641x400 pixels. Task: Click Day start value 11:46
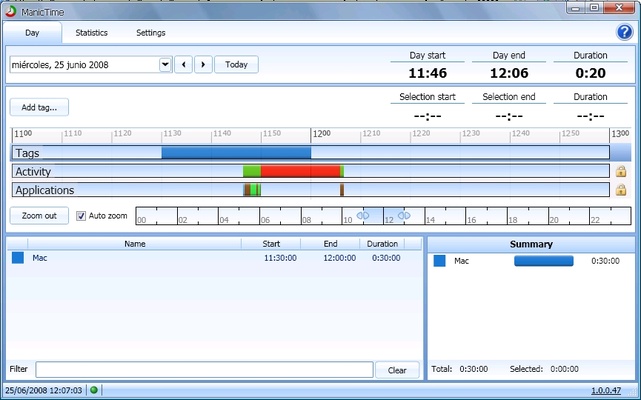(428, 73)
